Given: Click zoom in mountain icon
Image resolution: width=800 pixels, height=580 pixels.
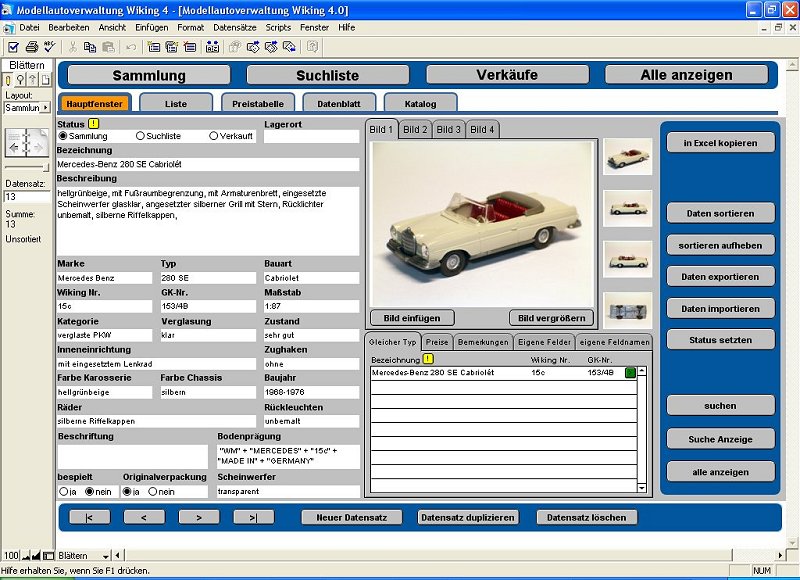Looking at the screenshot, I should point(36,556).
